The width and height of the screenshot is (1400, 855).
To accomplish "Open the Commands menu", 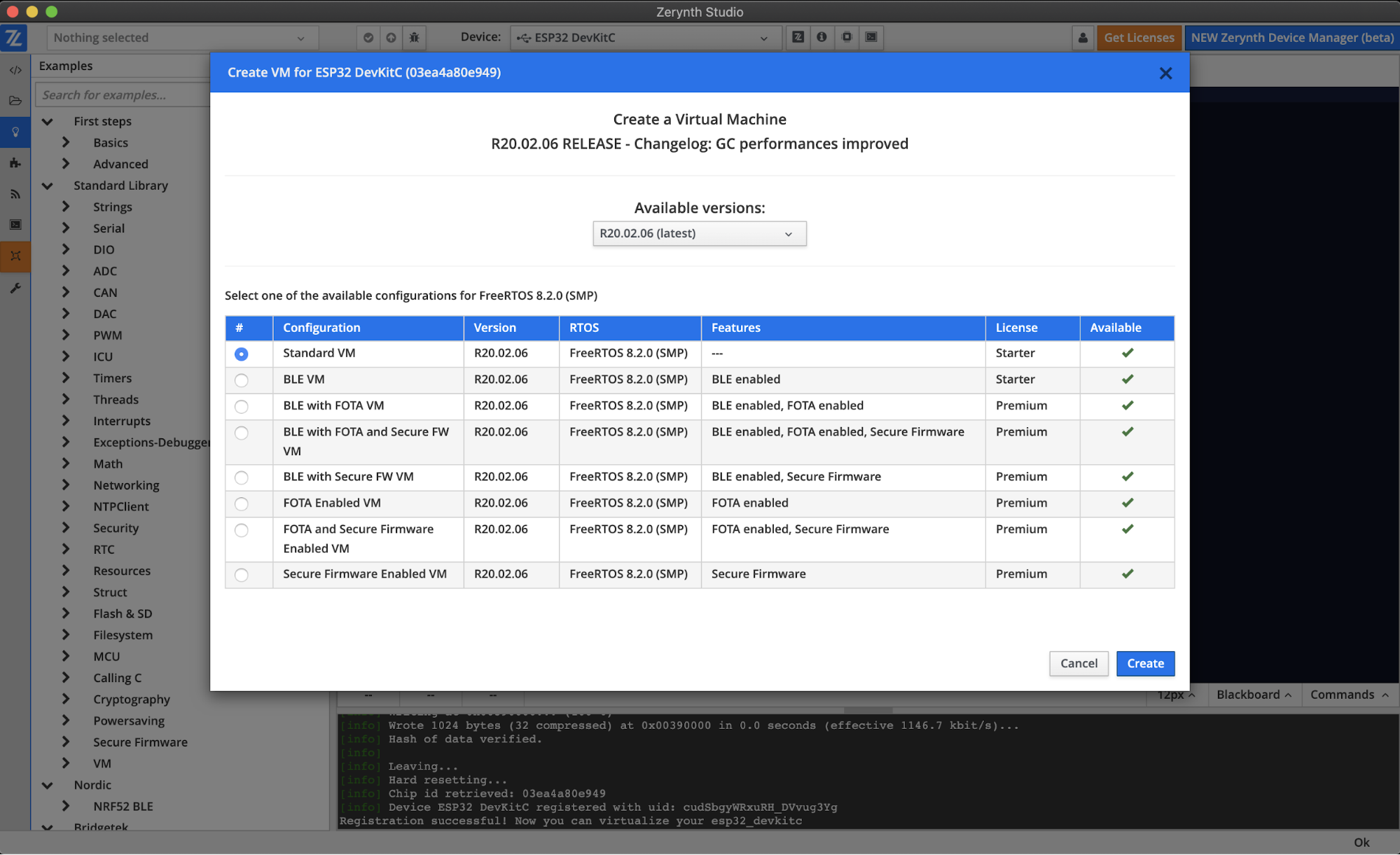I will pos(1348,695).
